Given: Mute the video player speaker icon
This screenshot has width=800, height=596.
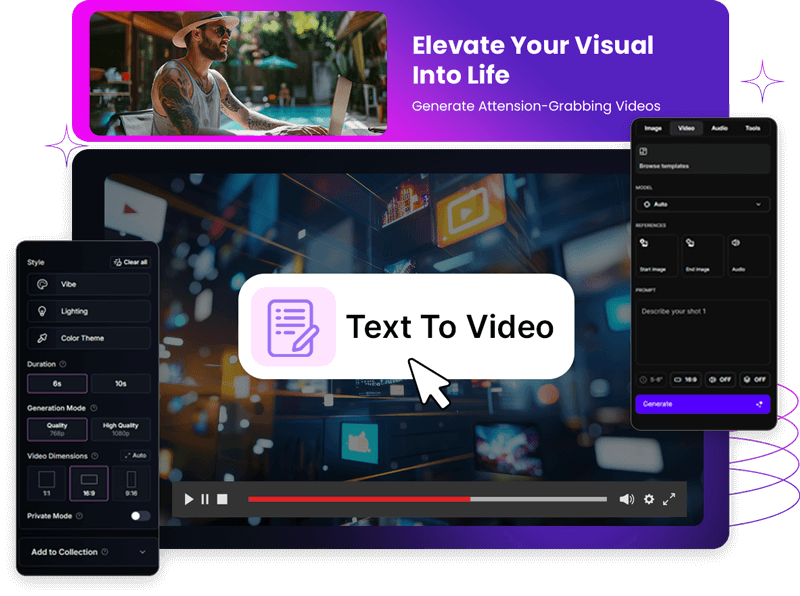Looking at the screenshot, I should coord(626,499).
